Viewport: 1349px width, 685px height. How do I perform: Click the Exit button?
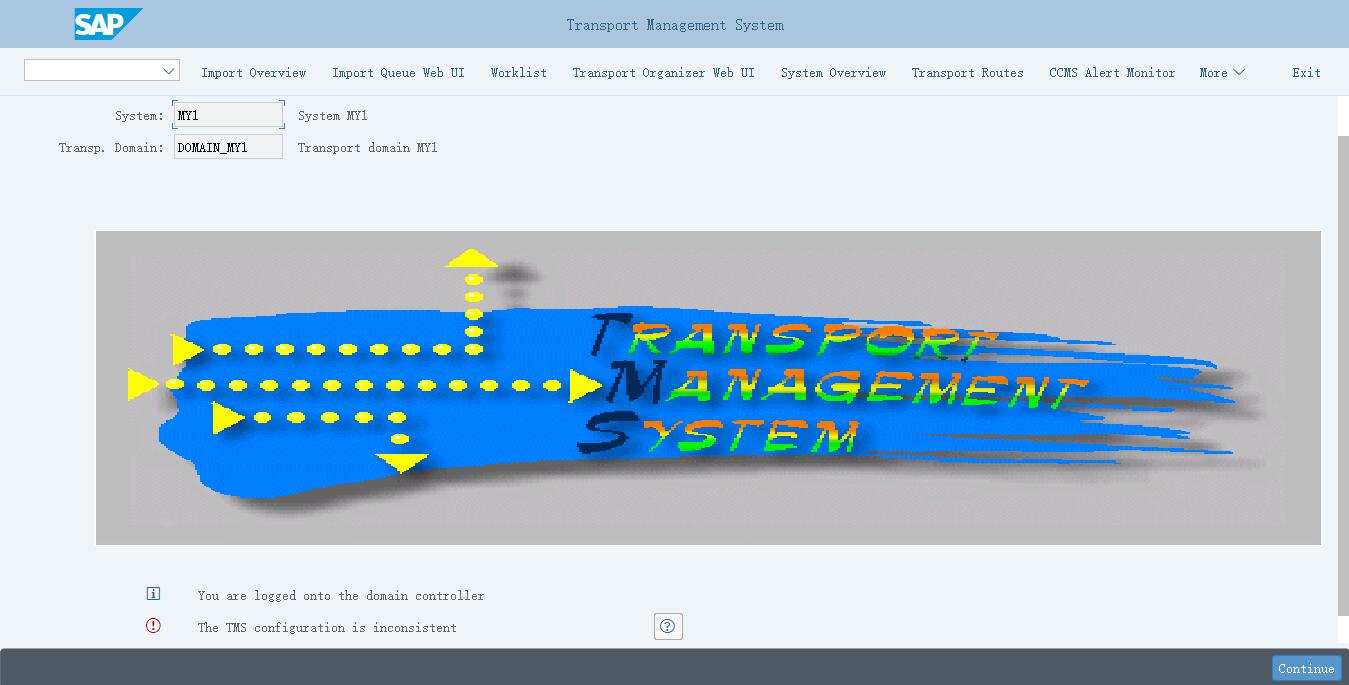(x=1306, y=73)
